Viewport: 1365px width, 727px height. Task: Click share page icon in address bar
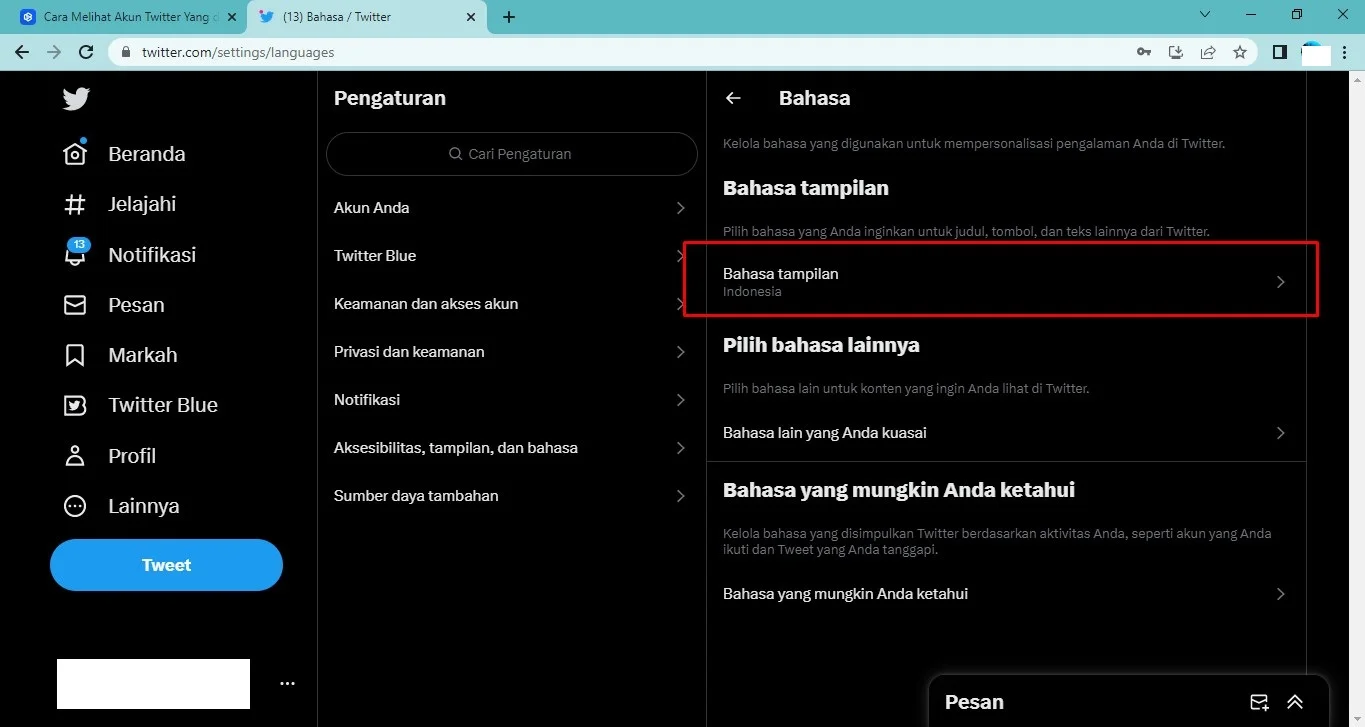pyautogui.click(x=1208, y=52)
